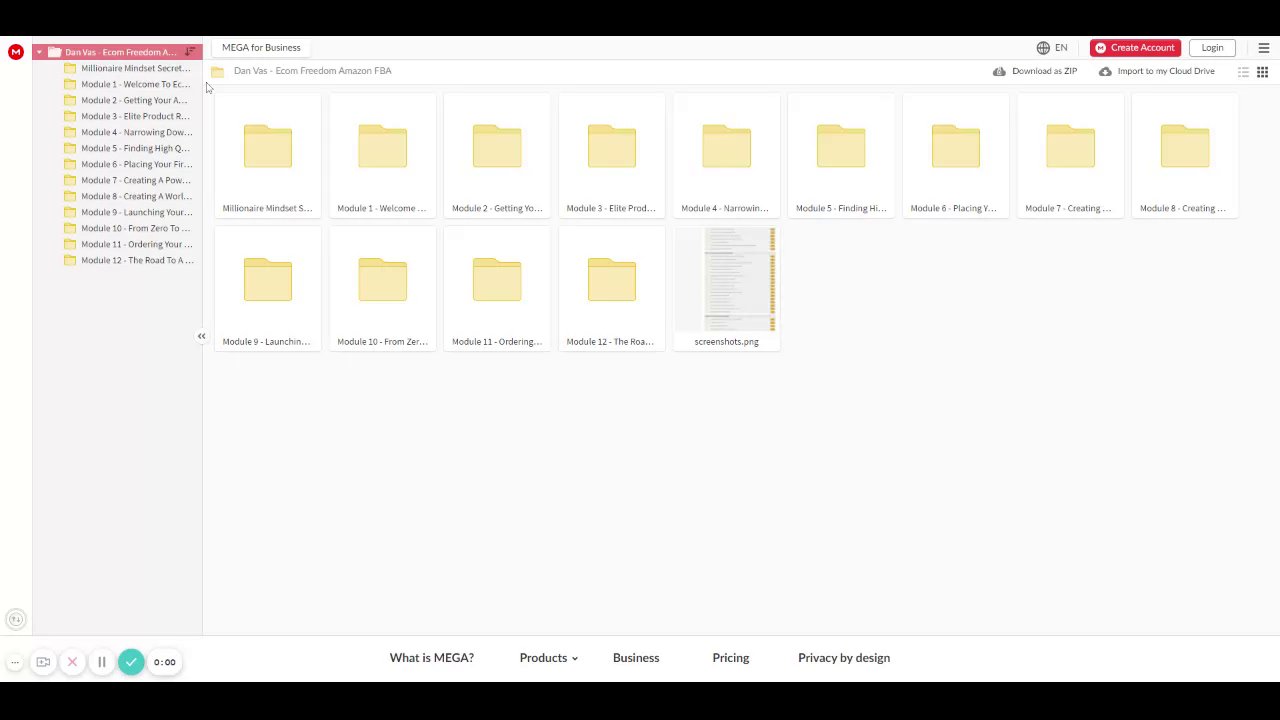Select the screenshots.png thumbnail
Screen dimensions: 1280x720
[727, 279]
